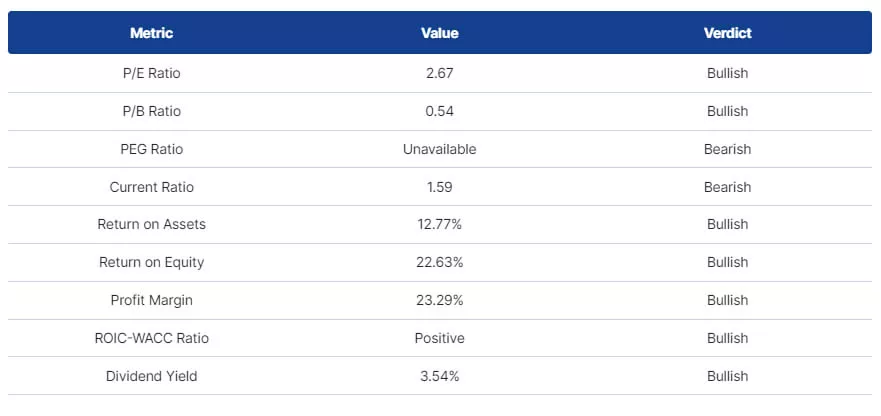Viewport: 881px width, 416px height.
Task: Select the Bullish verdict for Profit Margin
Action: tap(727, 300)
